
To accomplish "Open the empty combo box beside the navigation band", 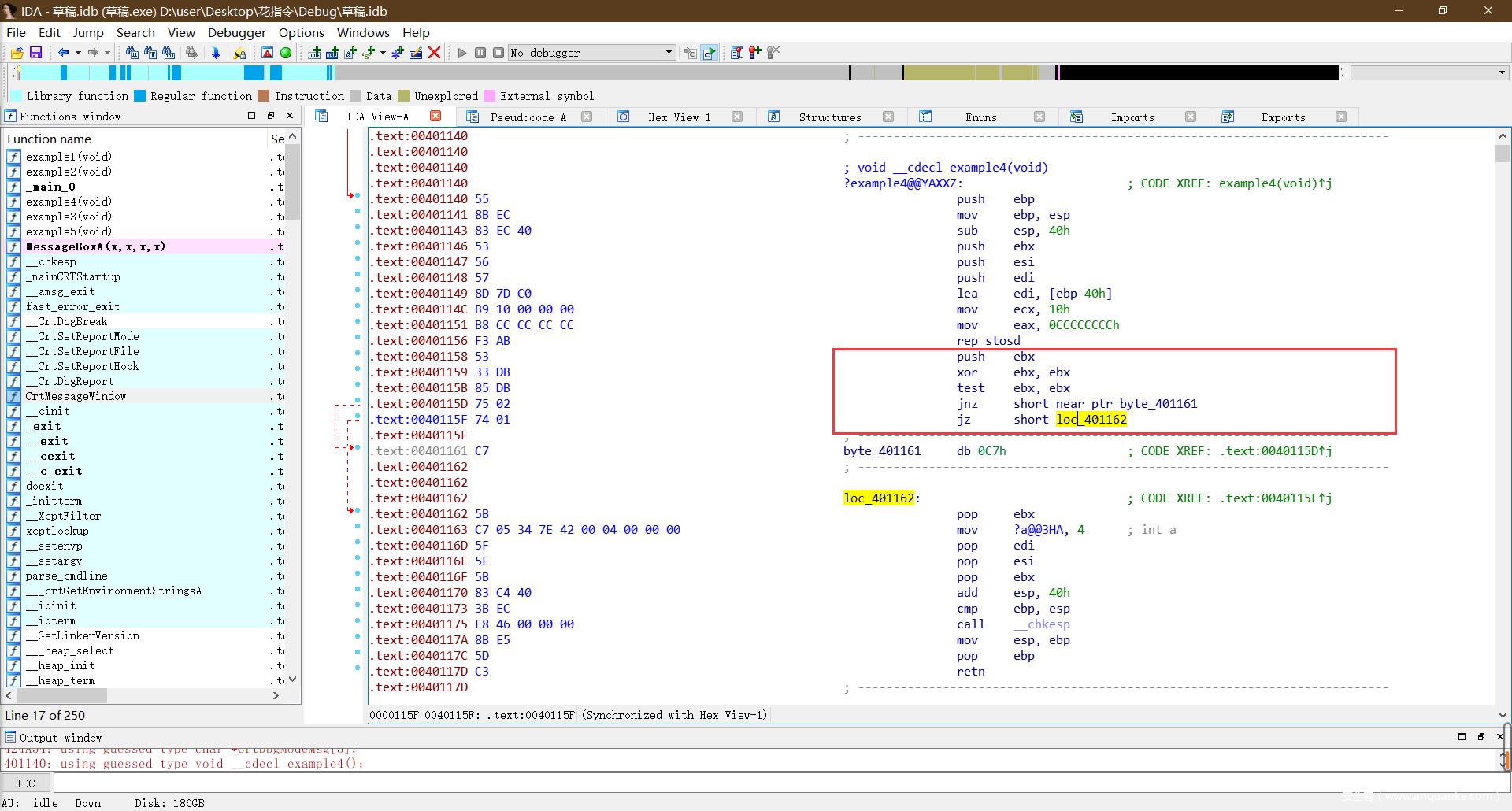I will coord(1429,72).
